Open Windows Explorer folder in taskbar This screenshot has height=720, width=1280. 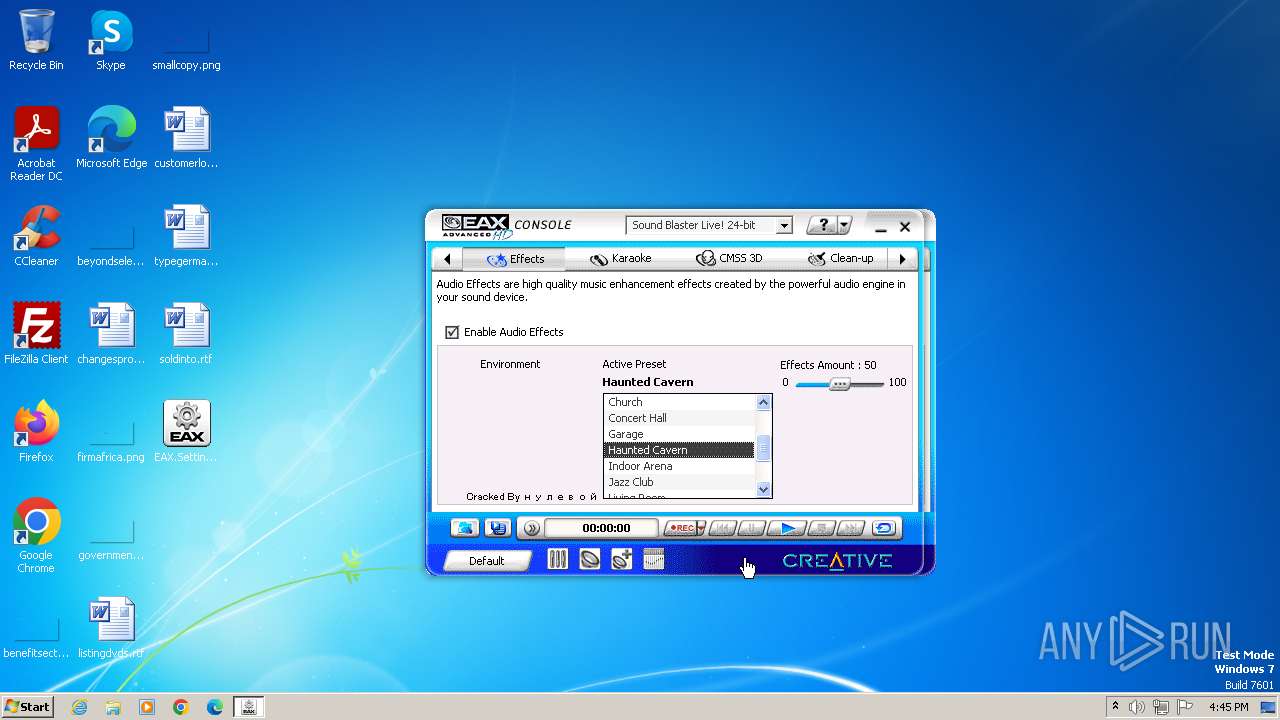pos(113,707)
